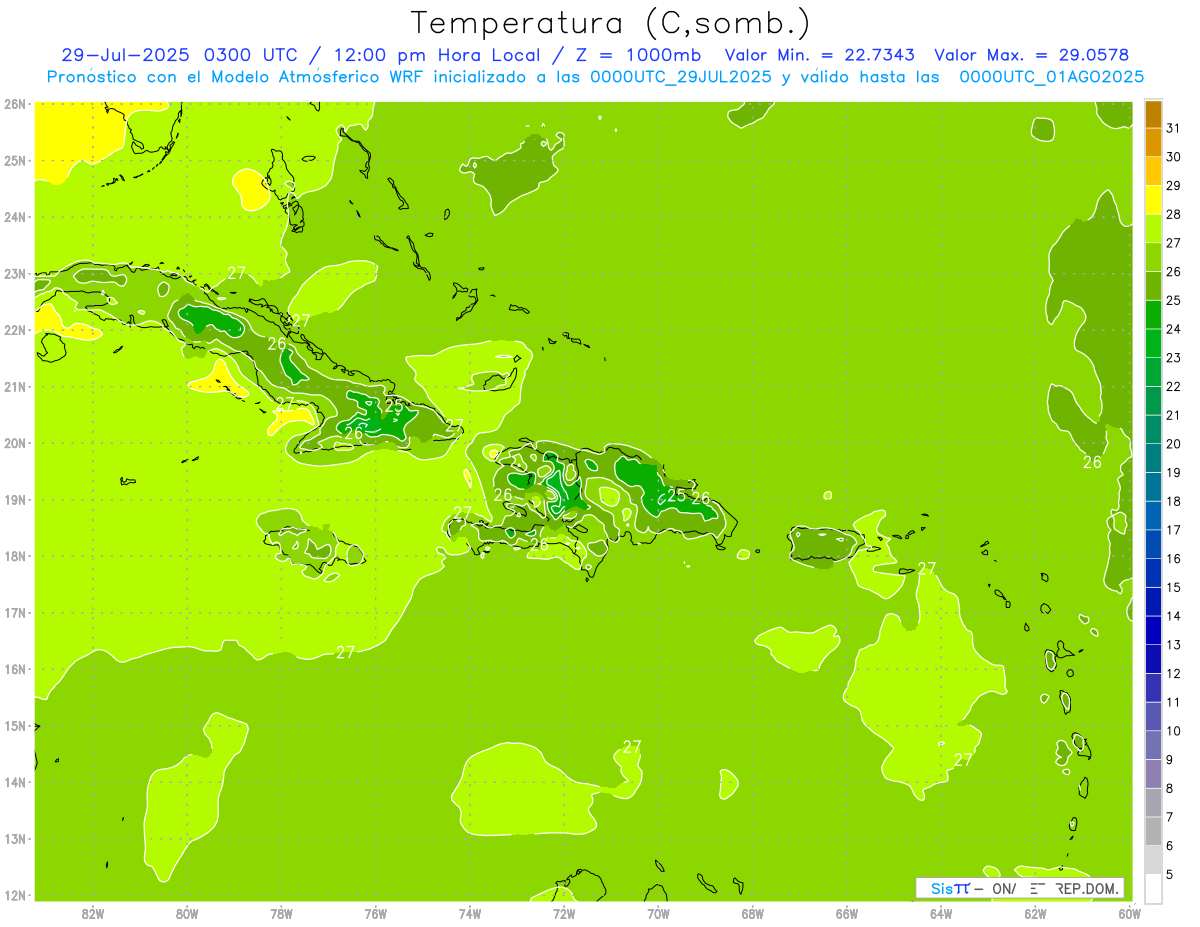
Task: Click the yellow swatch between 28 and 29
Action: [1153, 200]
